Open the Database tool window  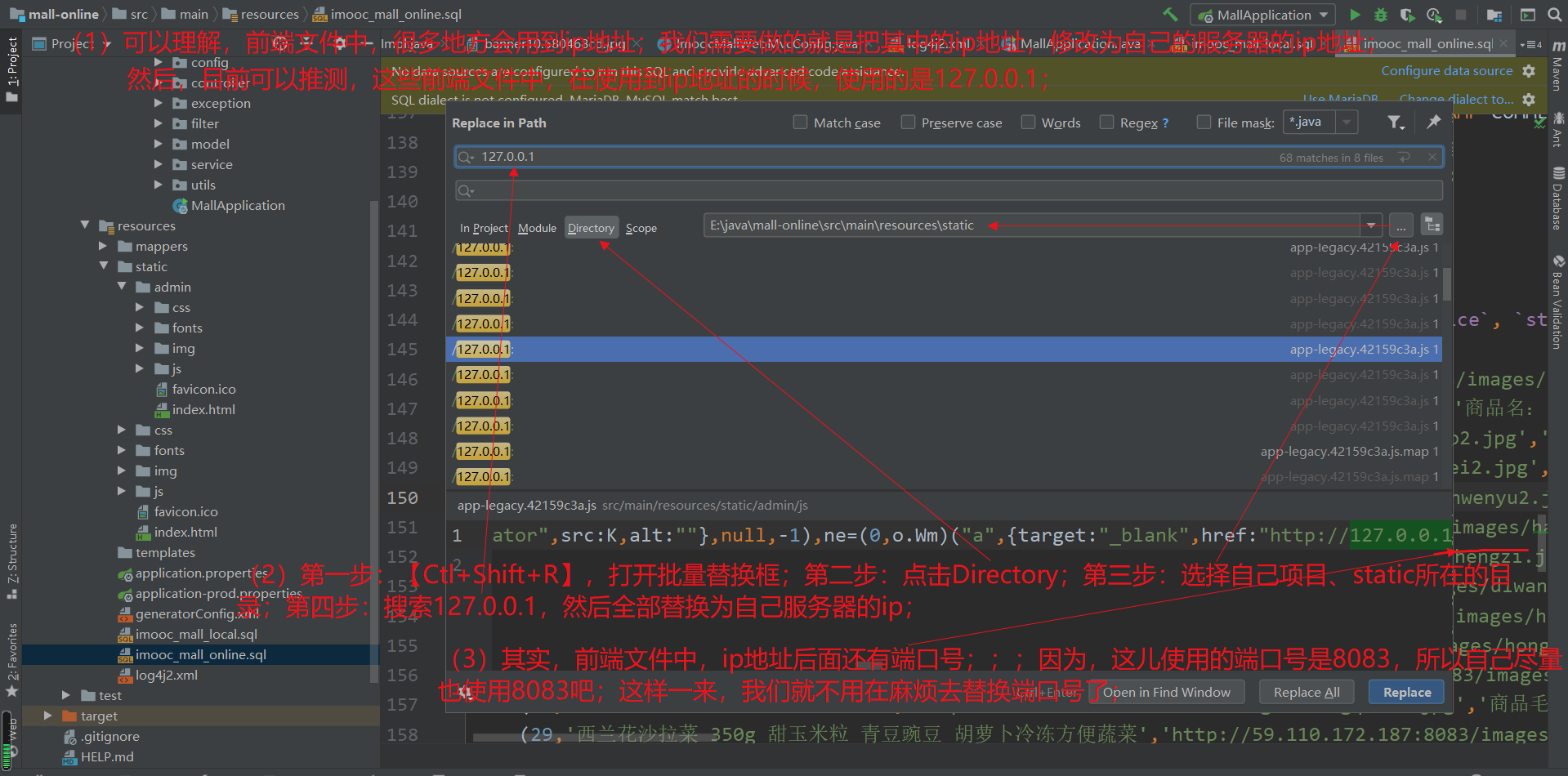tap(1558, 197)
